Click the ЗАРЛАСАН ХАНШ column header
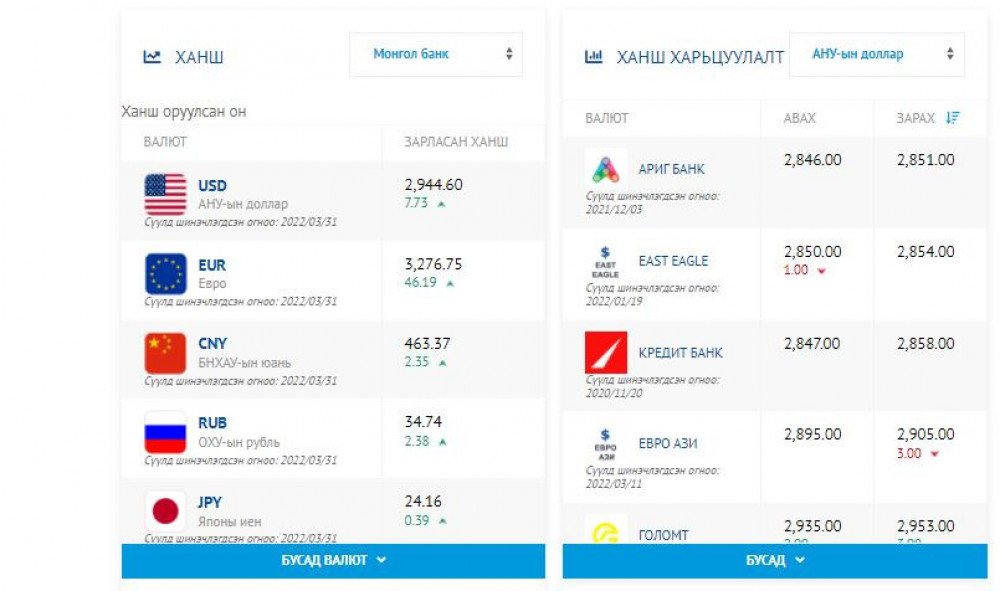The image size is (1000, 591). click(456, 142)
